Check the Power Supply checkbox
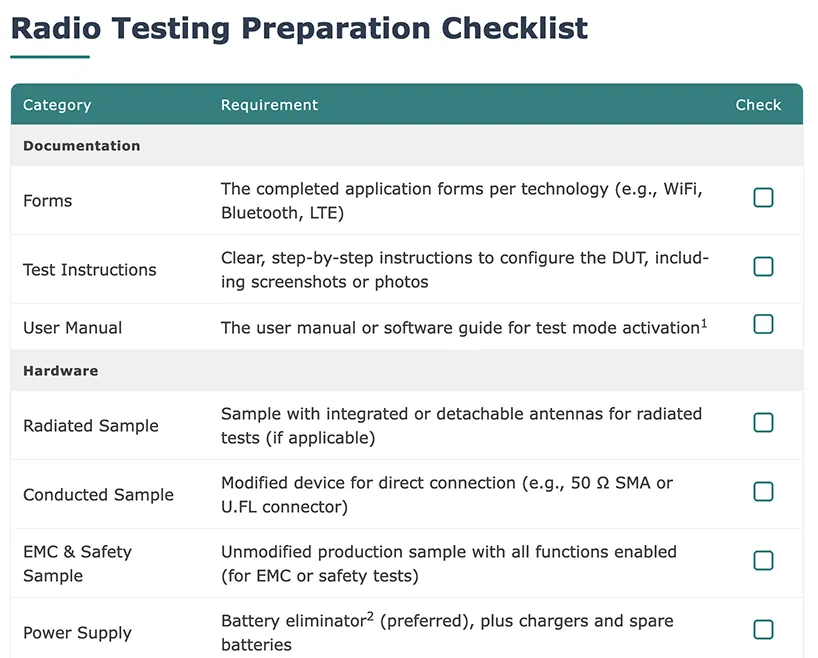Viewport: 818px width, 658px height. click(763, 629)
